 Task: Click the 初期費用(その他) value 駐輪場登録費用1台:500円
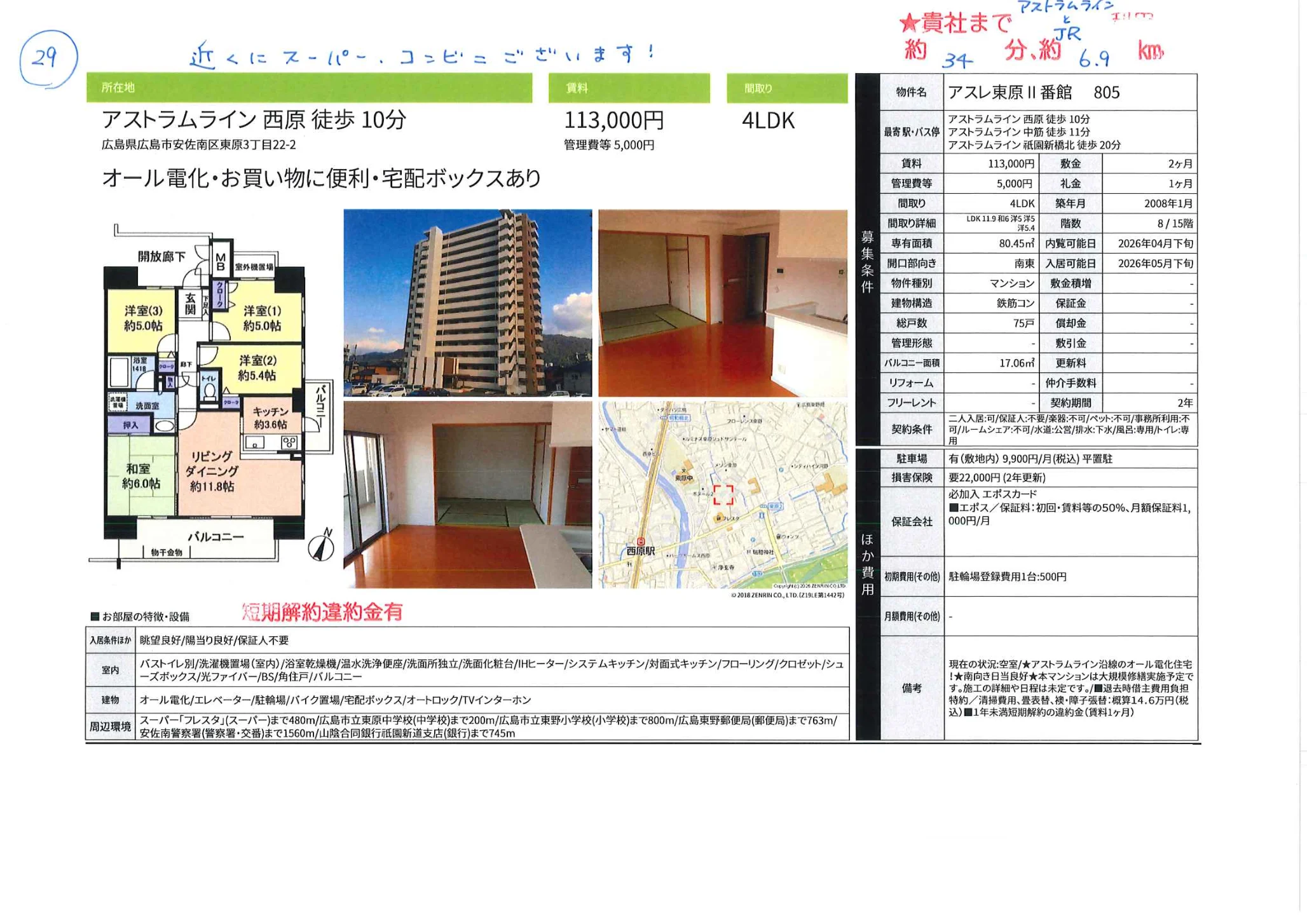click(x=1007, y=577)
